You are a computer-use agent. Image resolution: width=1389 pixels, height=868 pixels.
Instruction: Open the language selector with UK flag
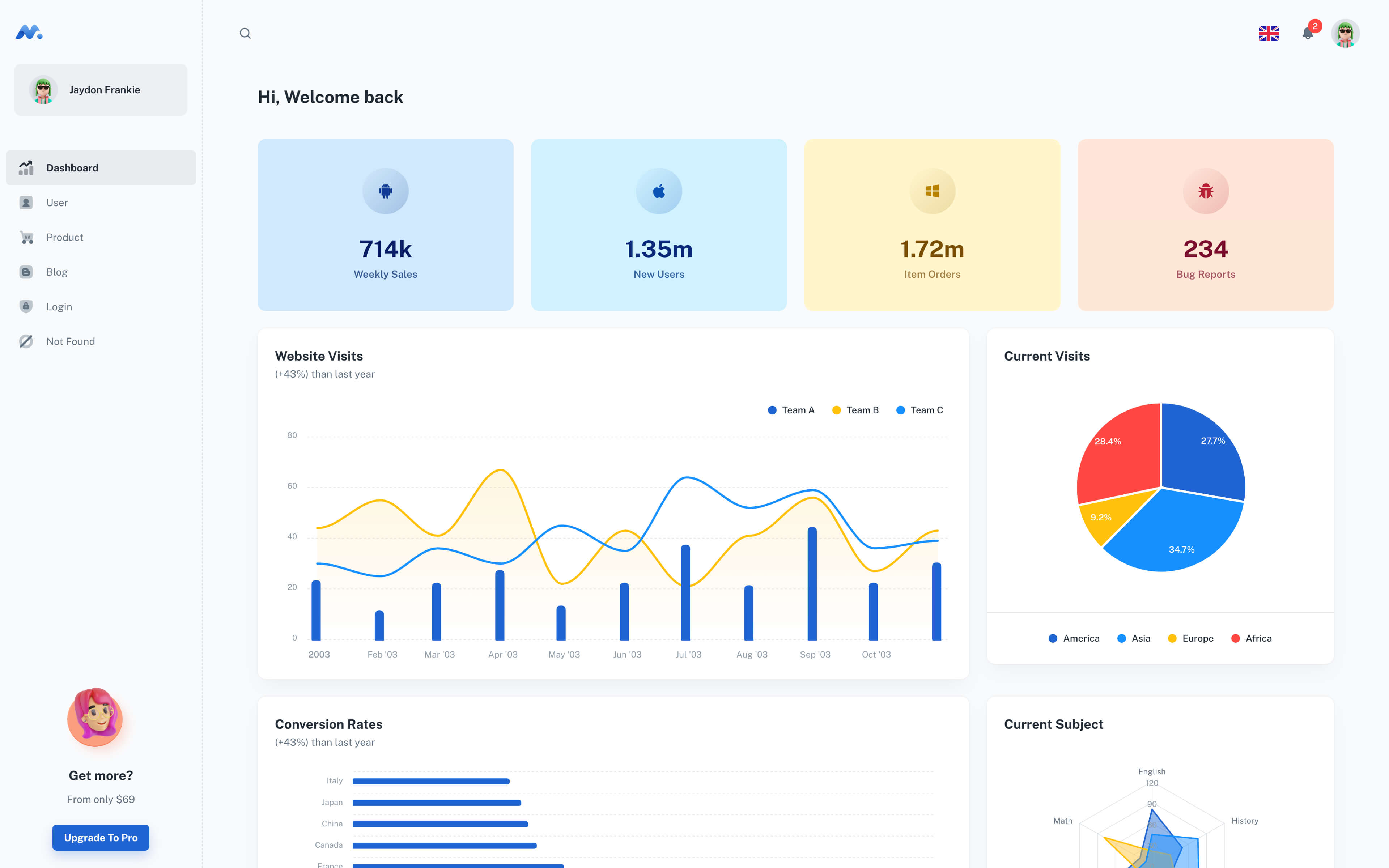coord(1269,33)
